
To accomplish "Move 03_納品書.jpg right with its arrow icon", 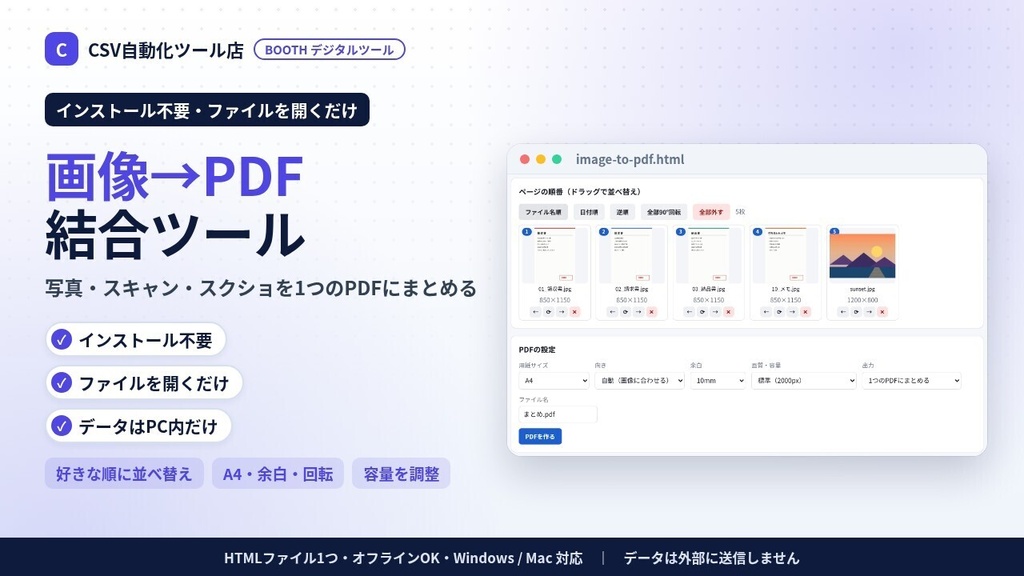I will point(716,312).
